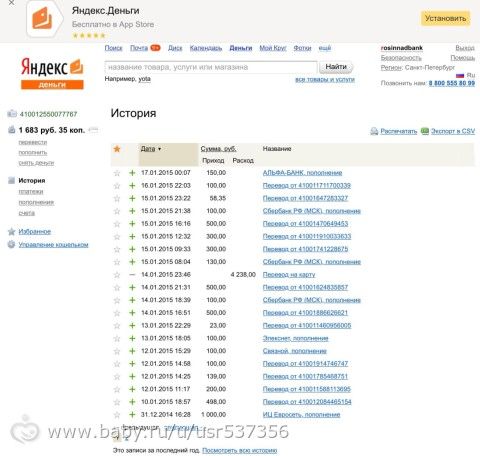The height and width of the screenshot is (456, 480).
Task: Star the 15.01.2015 16:16 transaction
Action: [x=117, y=224]
